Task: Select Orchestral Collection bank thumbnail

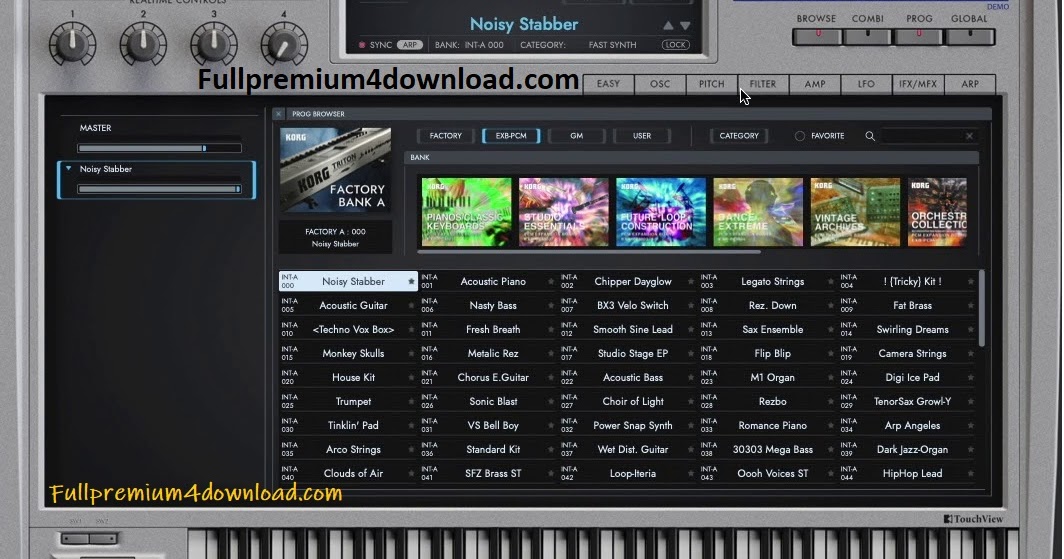Action: click(x=937, y=212)
